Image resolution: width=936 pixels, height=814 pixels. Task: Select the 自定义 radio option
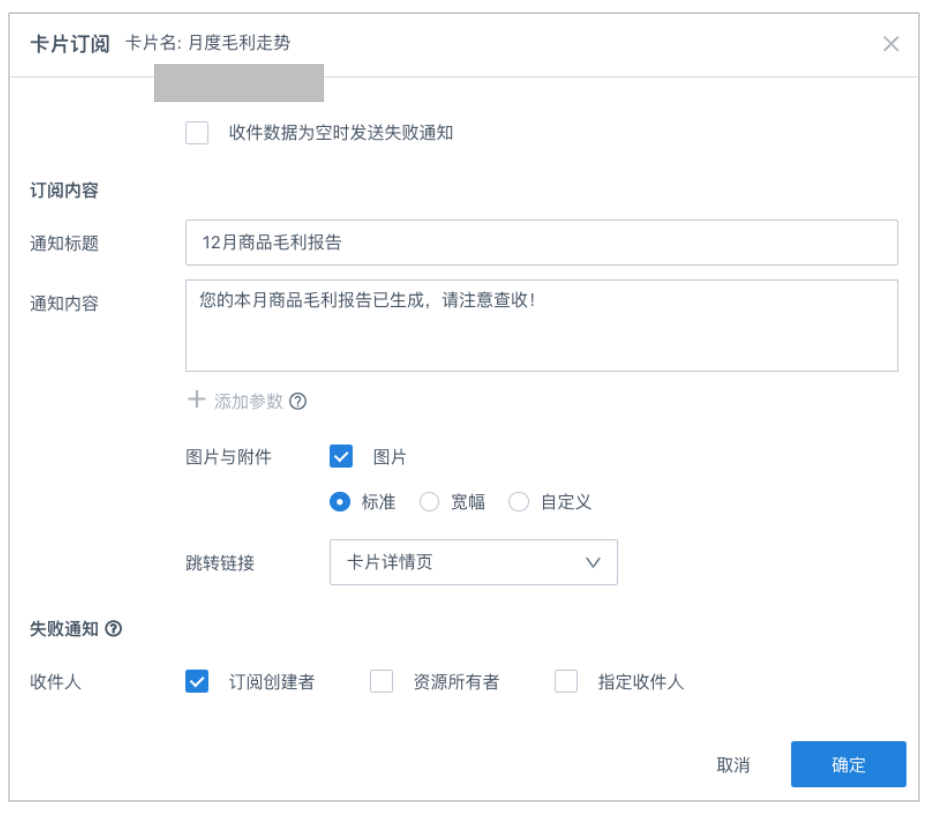[518, 502]
